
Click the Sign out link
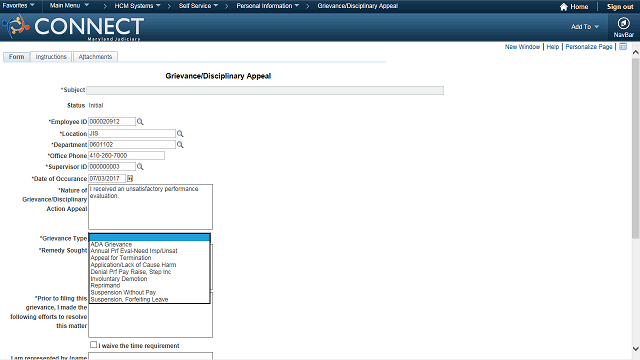[x=620, y=7]
